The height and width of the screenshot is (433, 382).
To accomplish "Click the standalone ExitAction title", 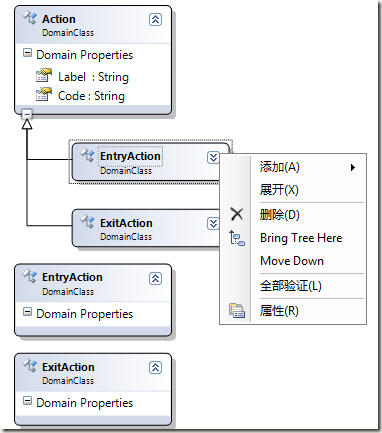I will [68, 367].
